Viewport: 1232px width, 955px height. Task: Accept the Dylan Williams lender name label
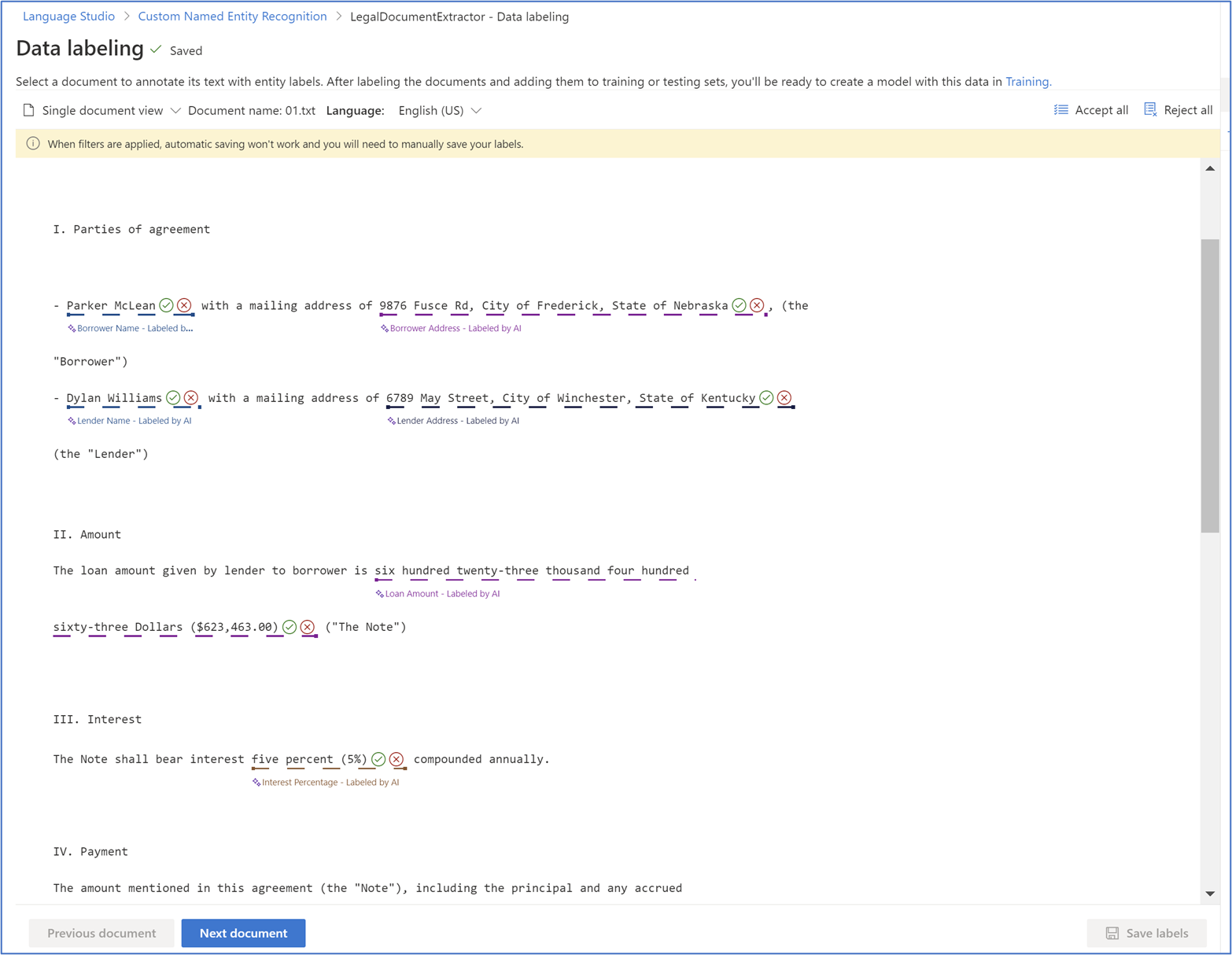coord(173,398)
